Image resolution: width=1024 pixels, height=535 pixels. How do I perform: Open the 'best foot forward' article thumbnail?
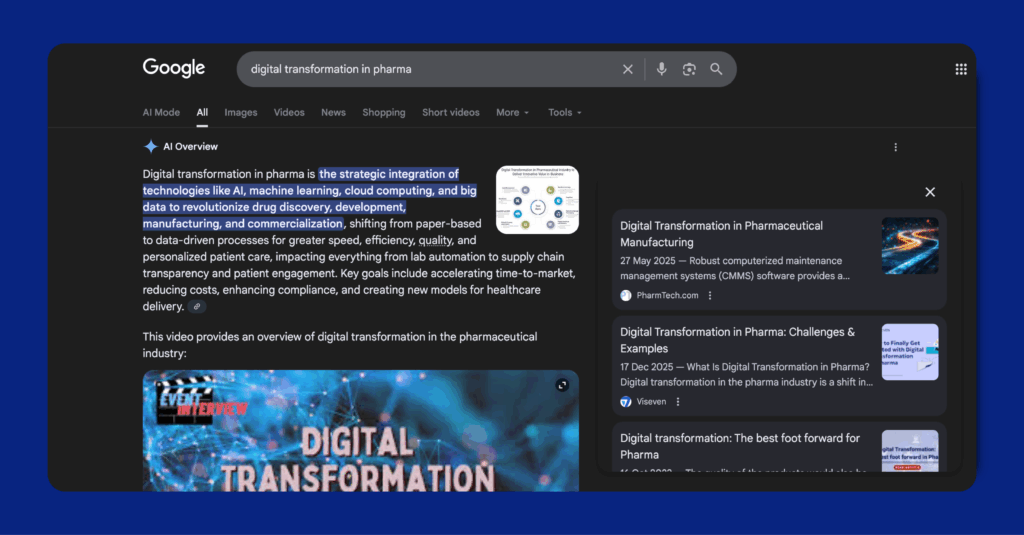(x=910, y=451)
